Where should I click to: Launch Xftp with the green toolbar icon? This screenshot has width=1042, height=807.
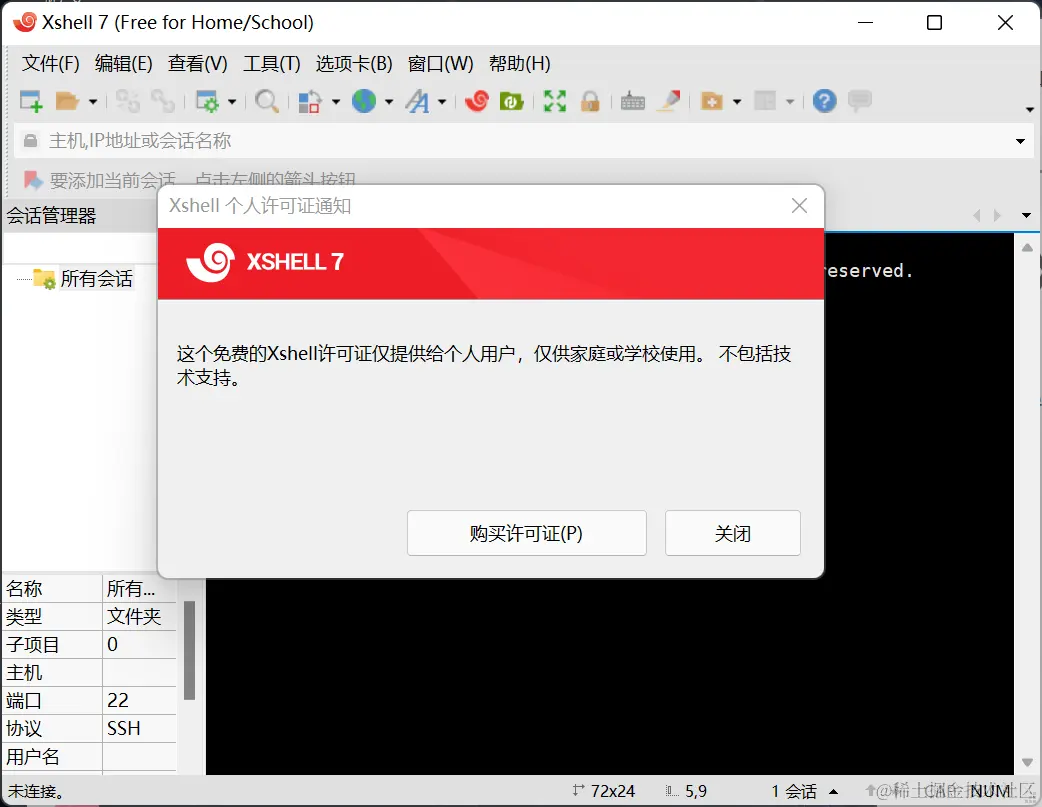point(512,101)
